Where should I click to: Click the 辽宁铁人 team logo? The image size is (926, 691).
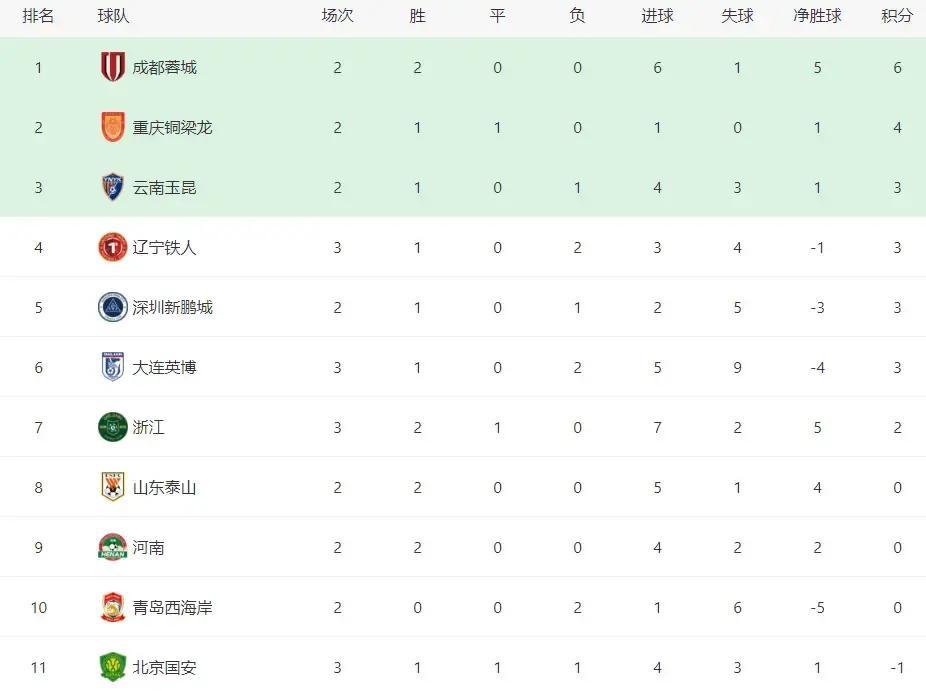tap(112, 247)
